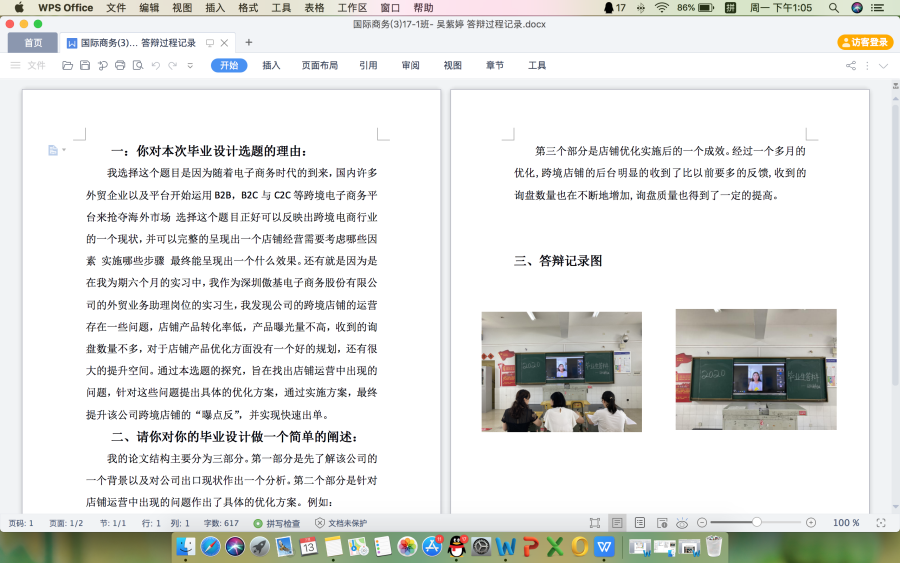Switch to the 插入 ribbon tab
The width and height of the screenshot is (900, 563).
click(x=271, y=65)
